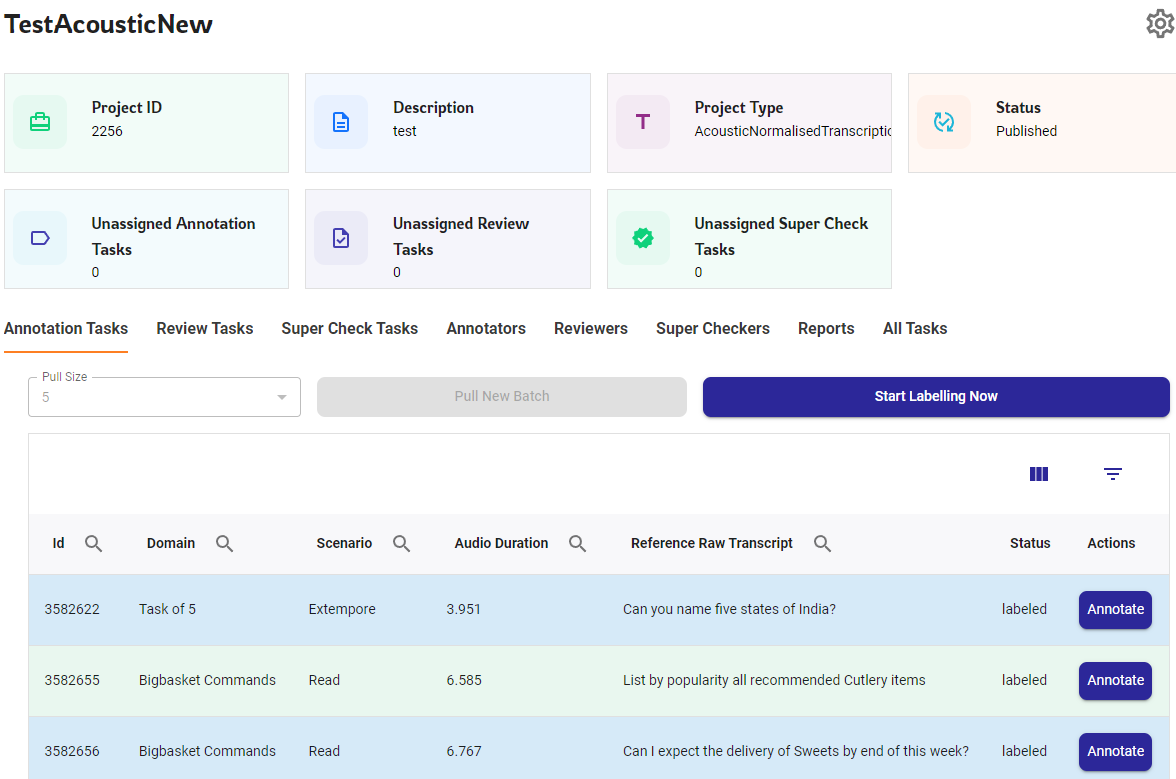Click the Scenario column header
Image resolution: width=1176 pixels, height=779 pixels.
point(344,544)
